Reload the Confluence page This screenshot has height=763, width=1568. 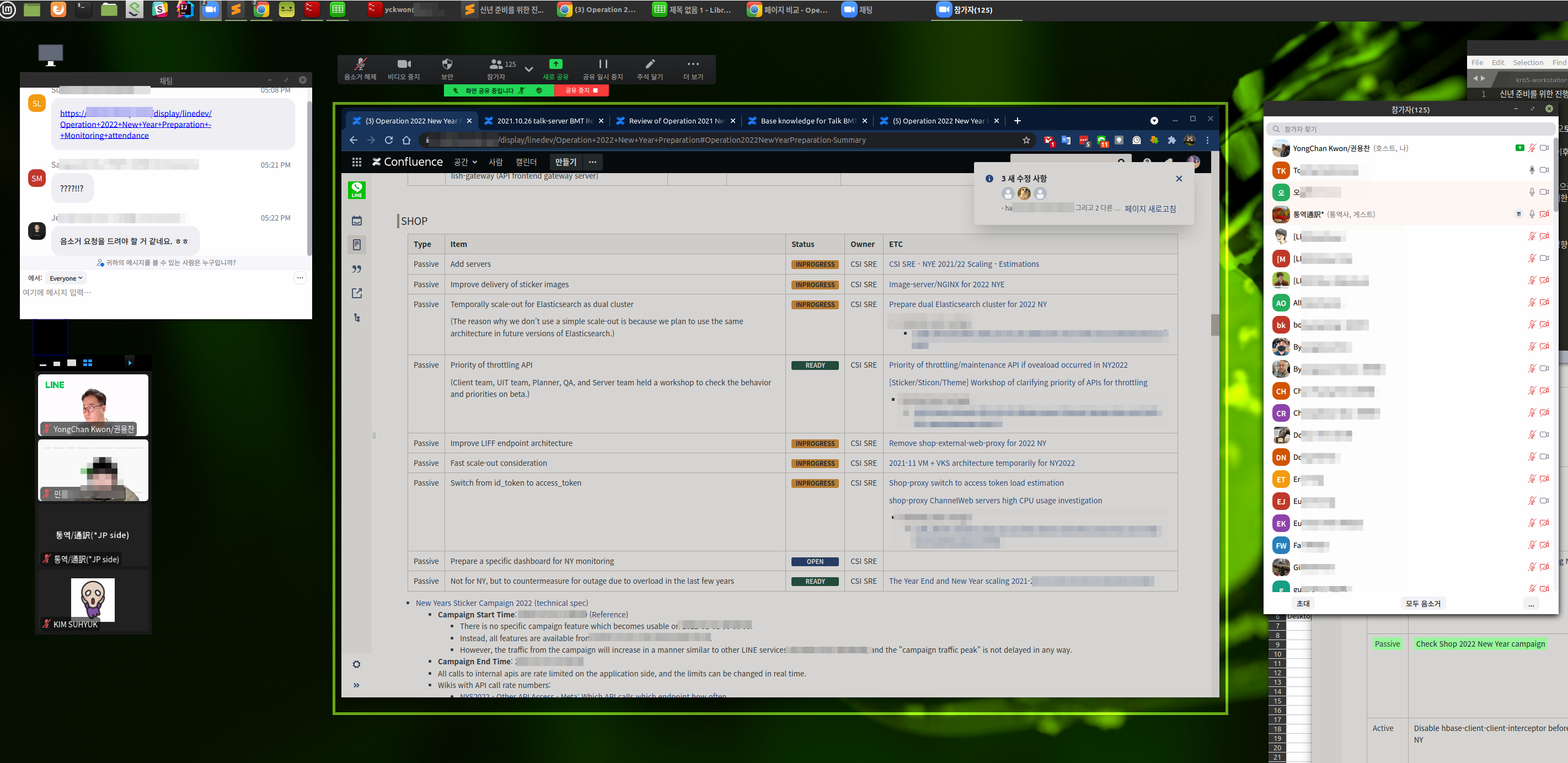(388, 140)
